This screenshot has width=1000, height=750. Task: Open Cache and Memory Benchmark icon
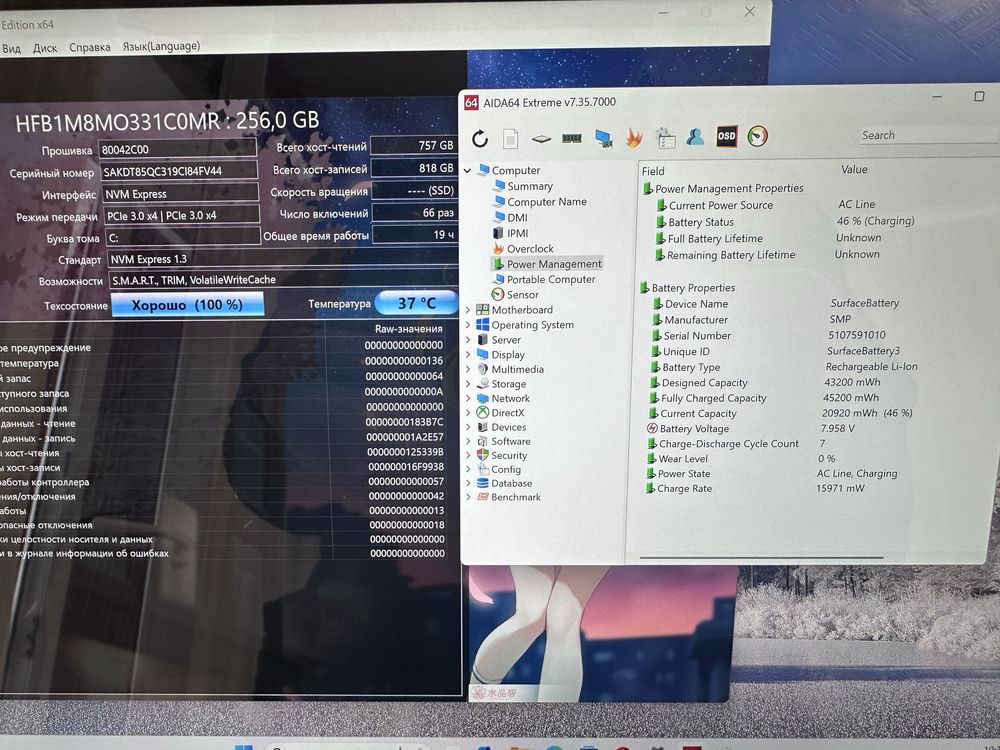pyautogui.click(x=571, y=138)
